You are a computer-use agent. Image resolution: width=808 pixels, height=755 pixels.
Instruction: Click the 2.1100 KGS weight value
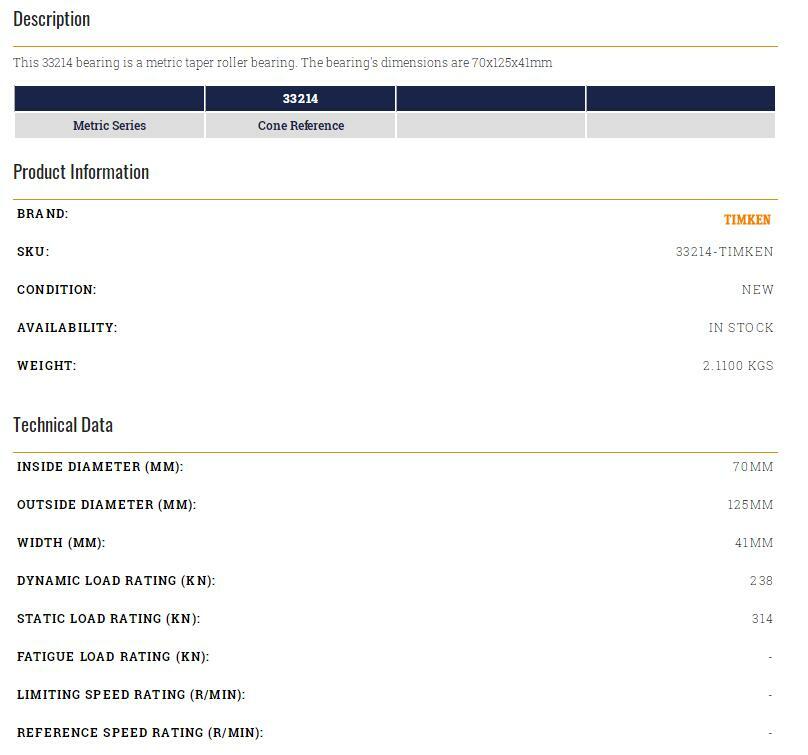pyautogui.click(x=737, y=366)
